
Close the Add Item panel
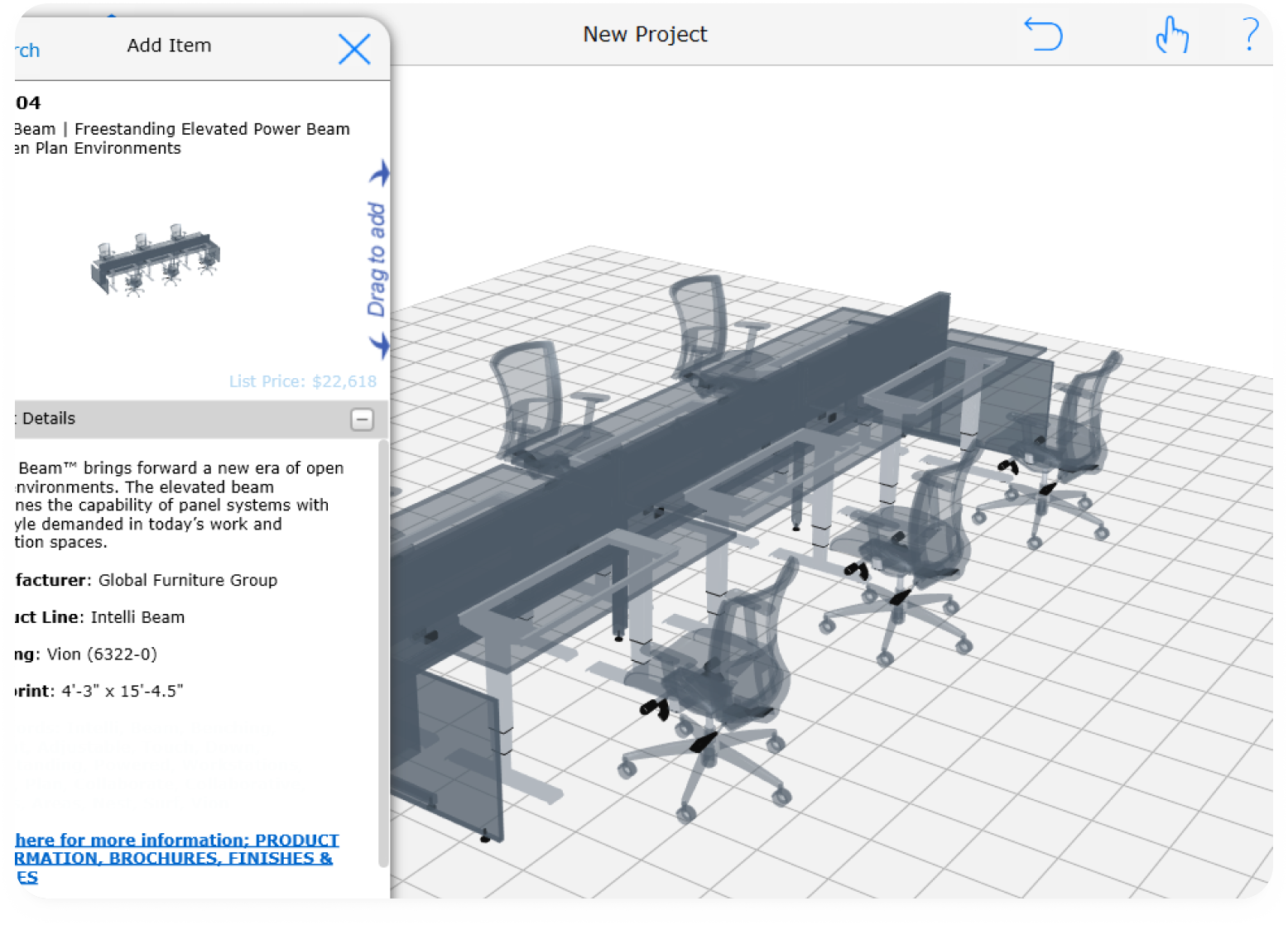[x=354, y=49]
